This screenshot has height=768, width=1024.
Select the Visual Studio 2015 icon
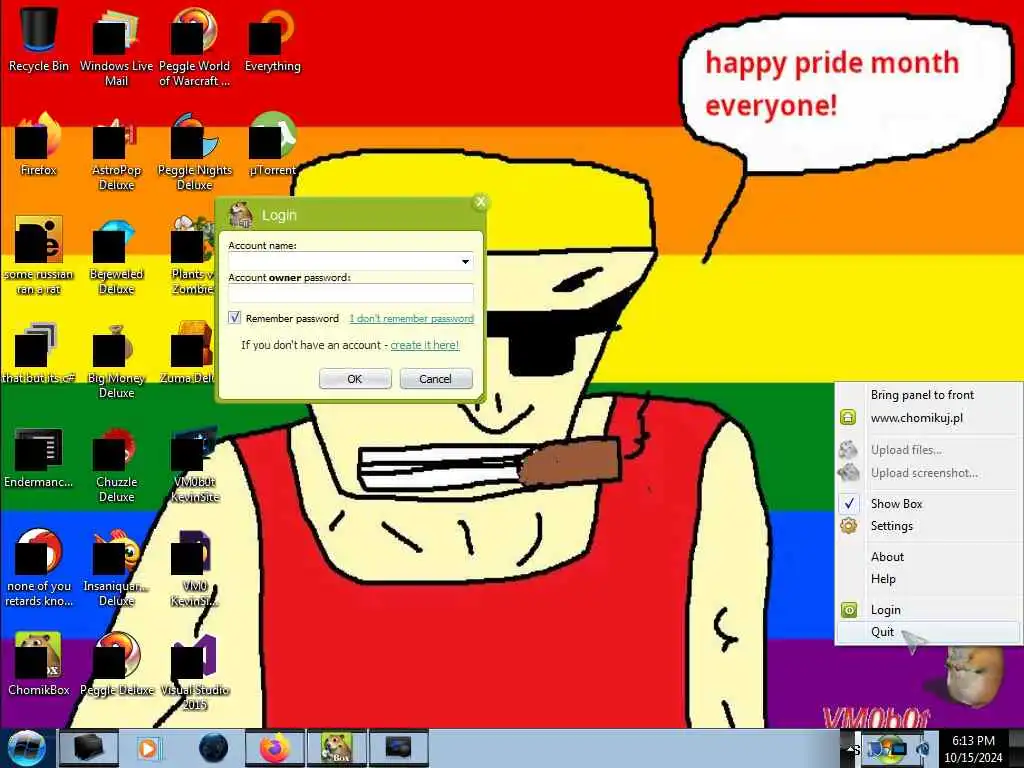point(195,673)
